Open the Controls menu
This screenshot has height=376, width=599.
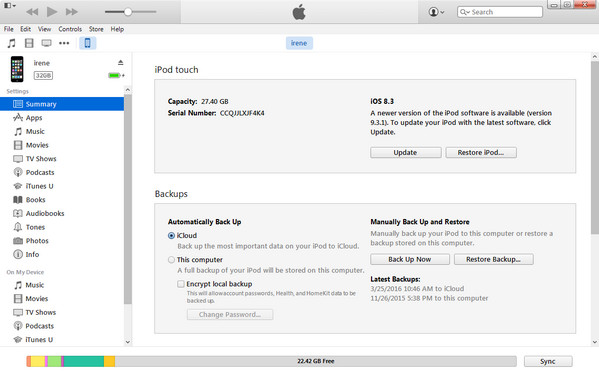(x=70, y=29)
